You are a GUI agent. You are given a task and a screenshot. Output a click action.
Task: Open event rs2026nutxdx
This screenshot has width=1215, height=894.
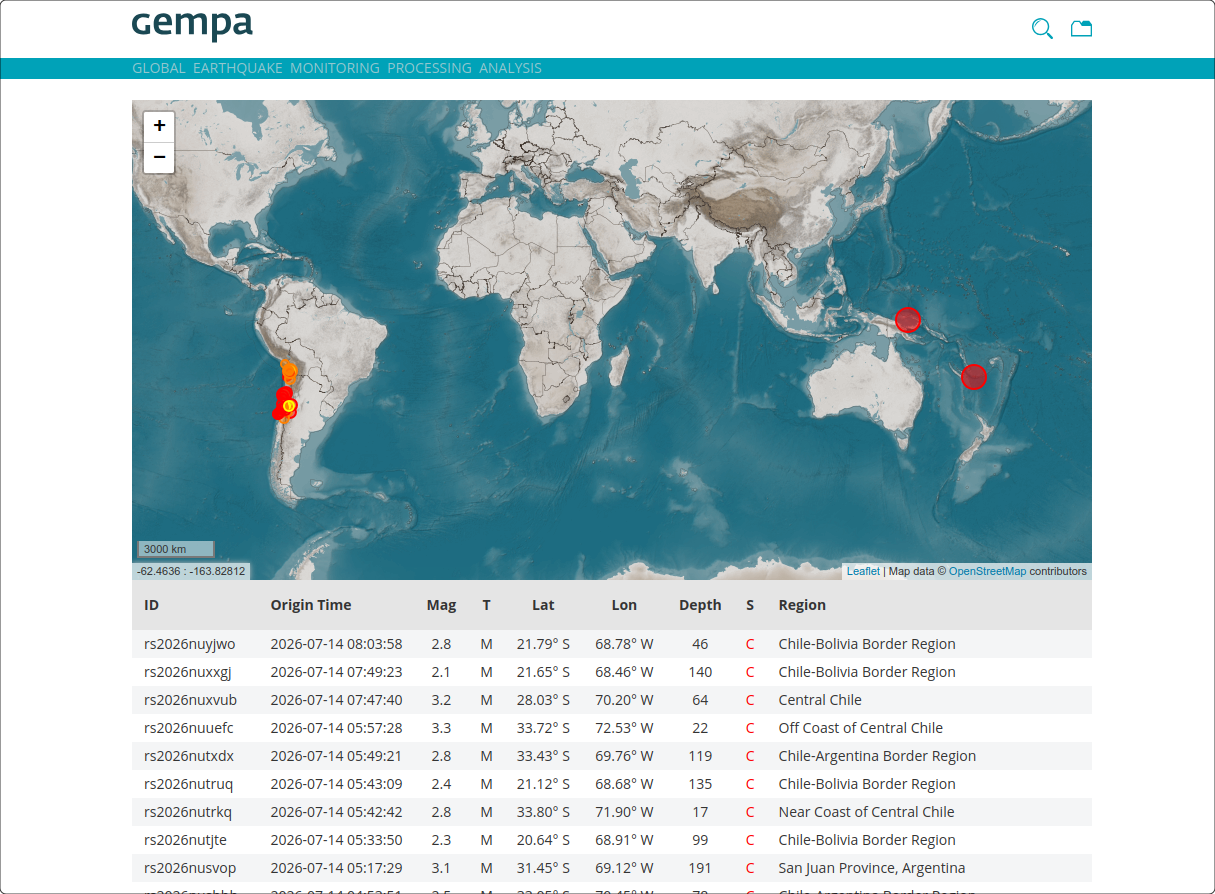pyautogui.click(x=189, y=756)
